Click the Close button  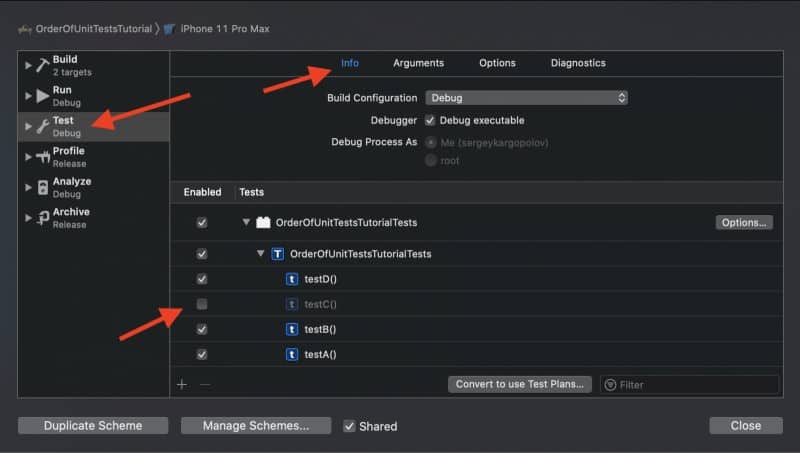[746, 425]
